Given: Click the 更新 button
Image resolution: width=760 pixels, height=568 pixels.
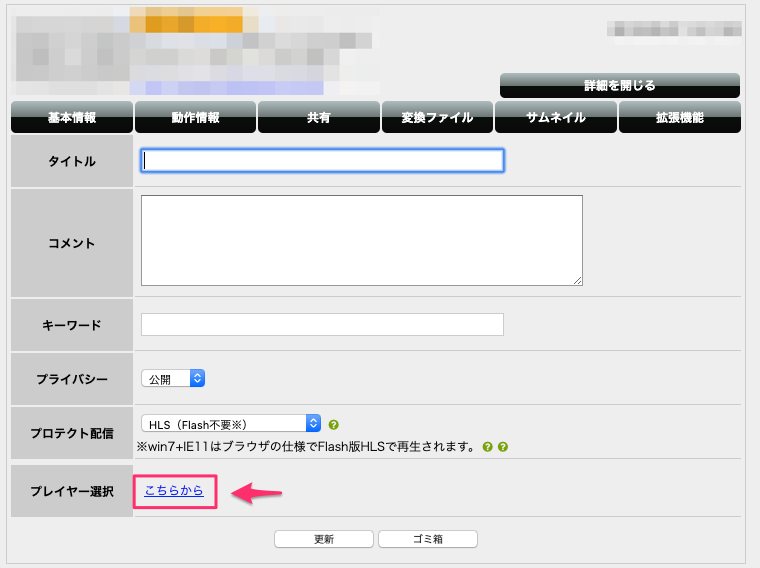Looking at the screenshot, I should pos(323,539).
